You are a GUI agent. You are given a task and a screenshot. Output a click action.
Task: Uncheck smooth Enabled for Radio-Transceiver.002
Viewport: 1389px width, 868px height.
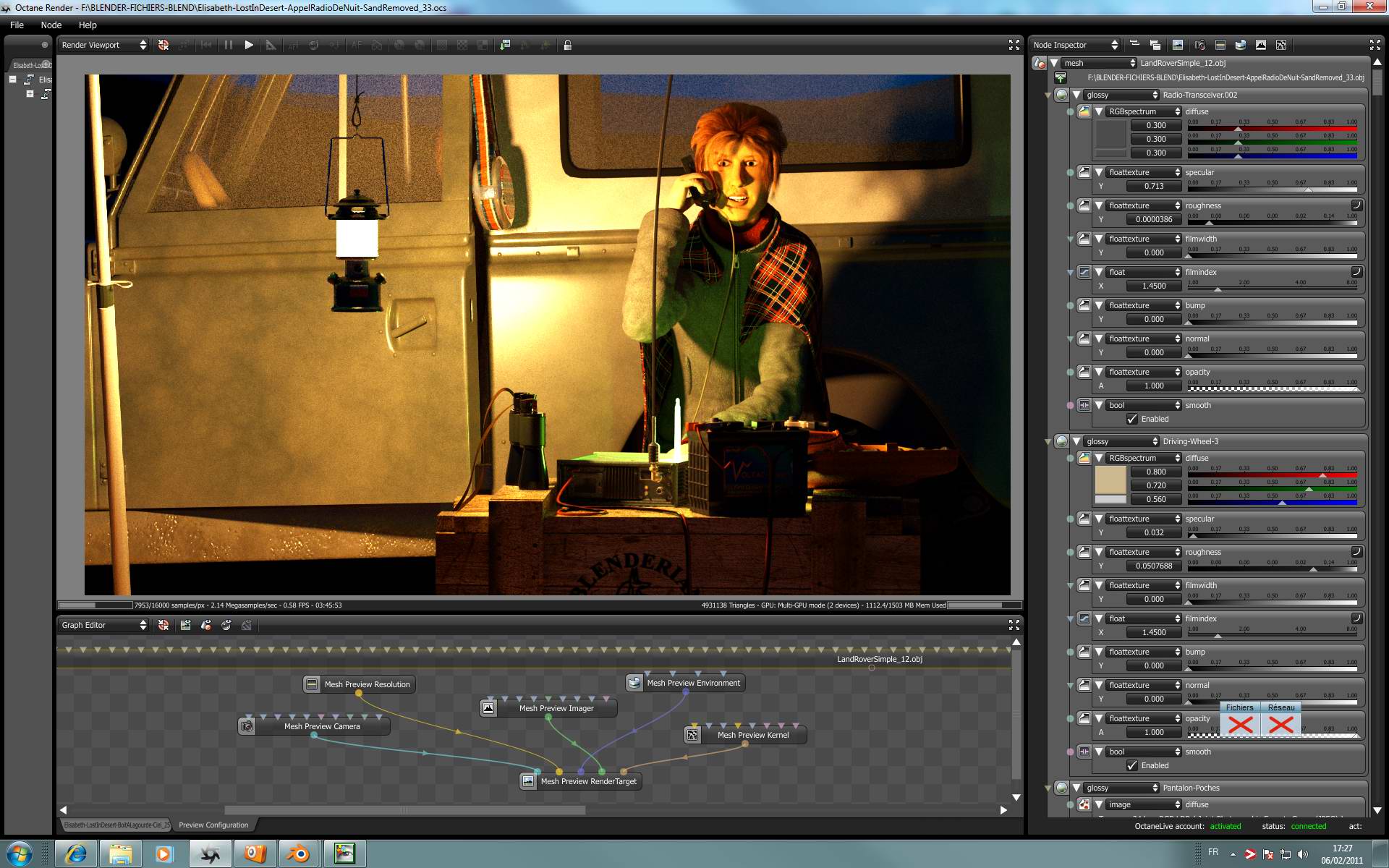[1132, 419]
